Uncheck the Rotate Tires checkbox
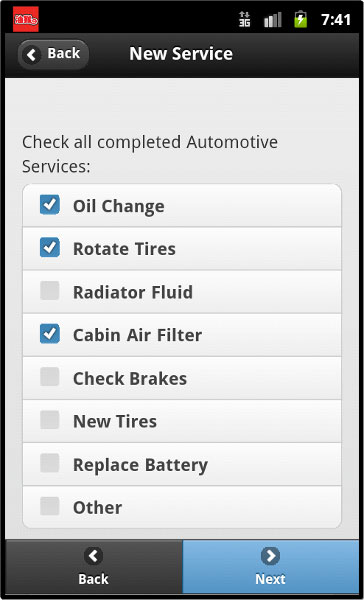Screen dimensions: 364x600 point(50,248)
